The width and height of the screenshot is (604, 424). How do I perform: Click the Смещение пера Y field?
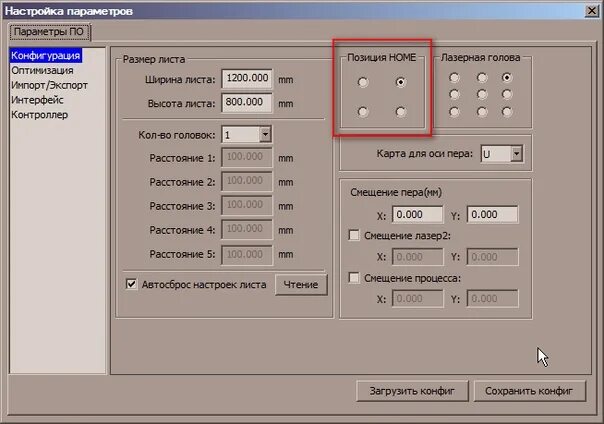[x=492, y=215]
